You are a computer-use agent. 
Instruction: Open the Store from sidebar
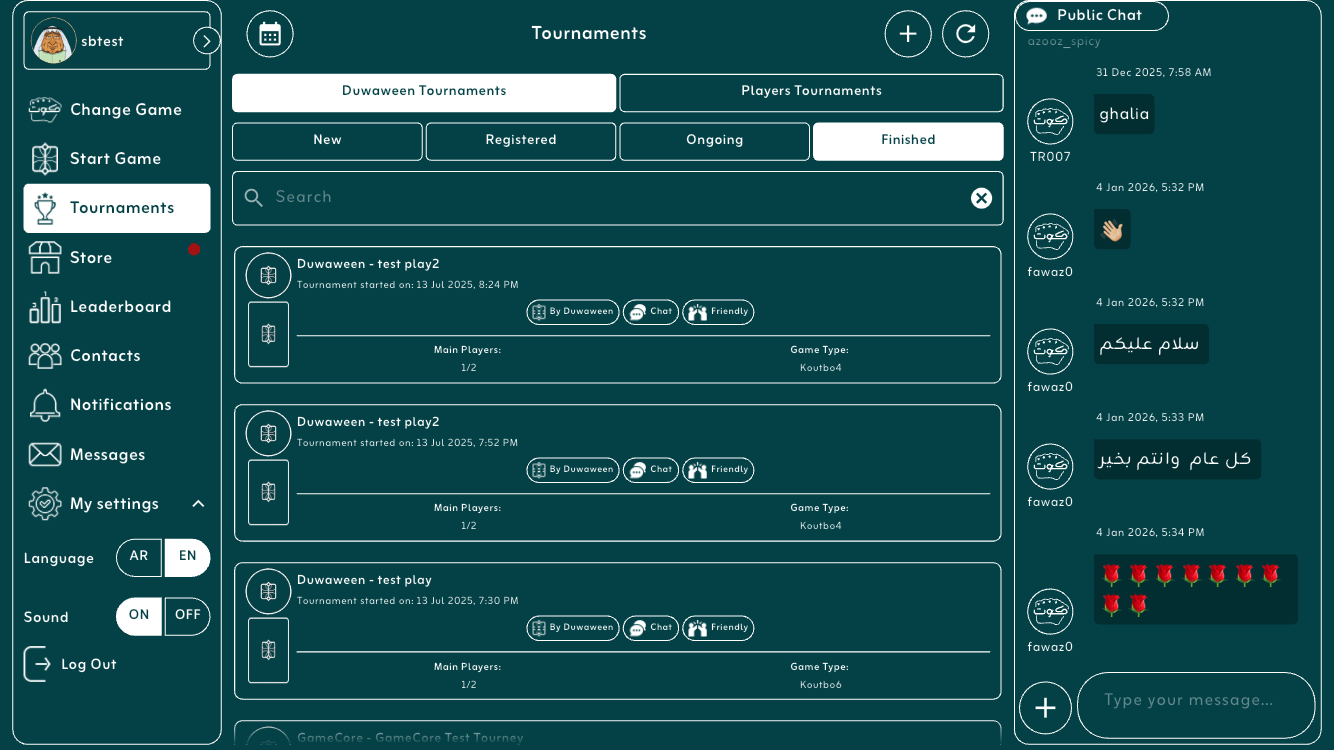pos(90,258)
